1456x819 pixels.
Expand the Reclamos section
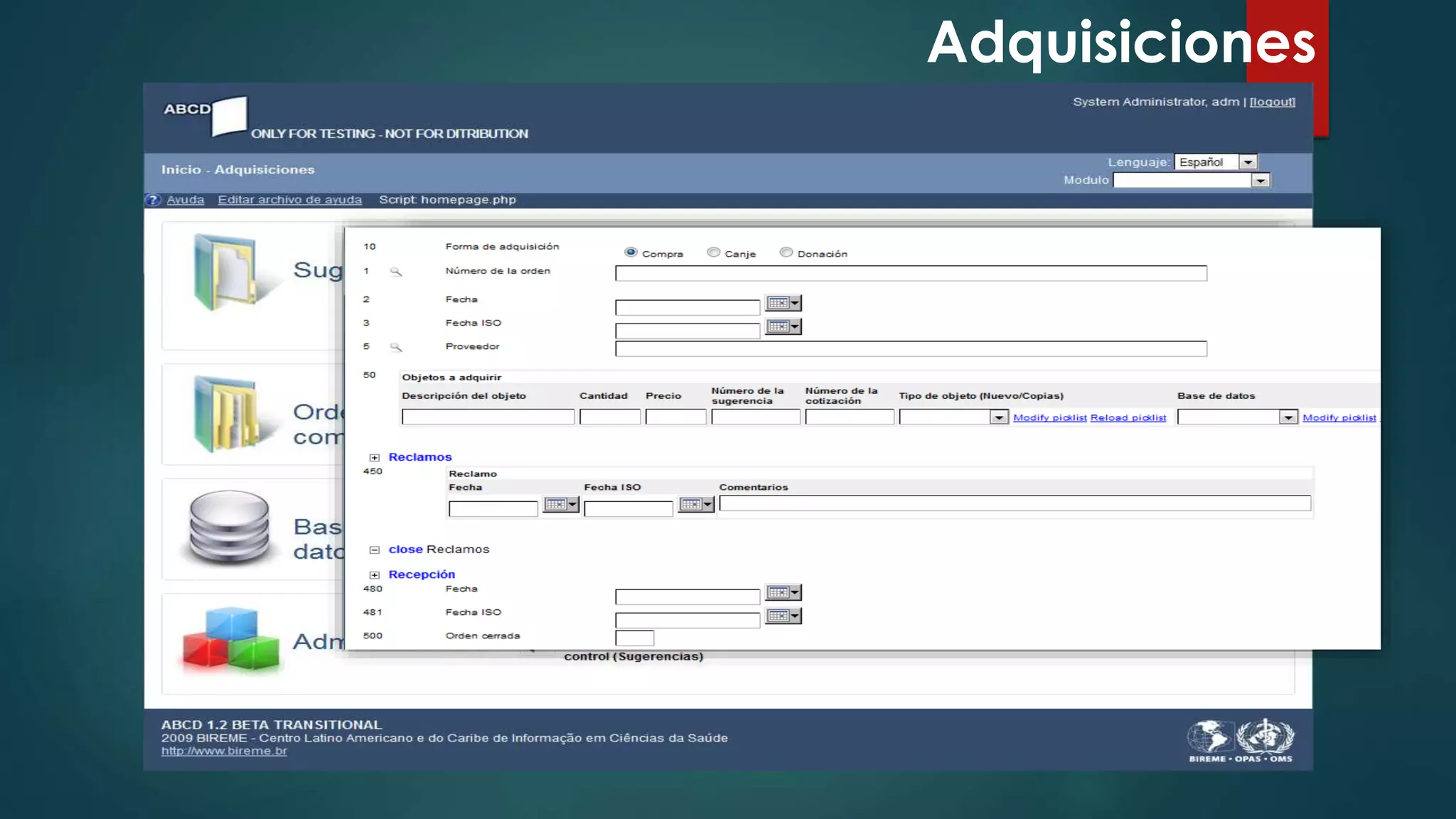pyautogui.click(x=375, y=458)
